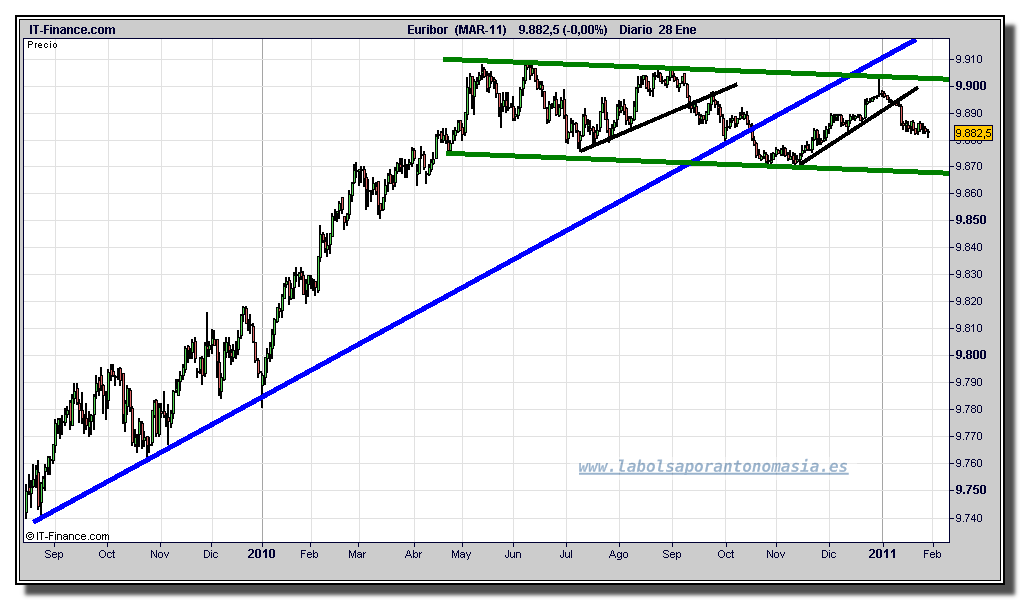Screen dimensions: 1020x600
Task: Click the 9.760 price axis label
Action: point(970,463)
